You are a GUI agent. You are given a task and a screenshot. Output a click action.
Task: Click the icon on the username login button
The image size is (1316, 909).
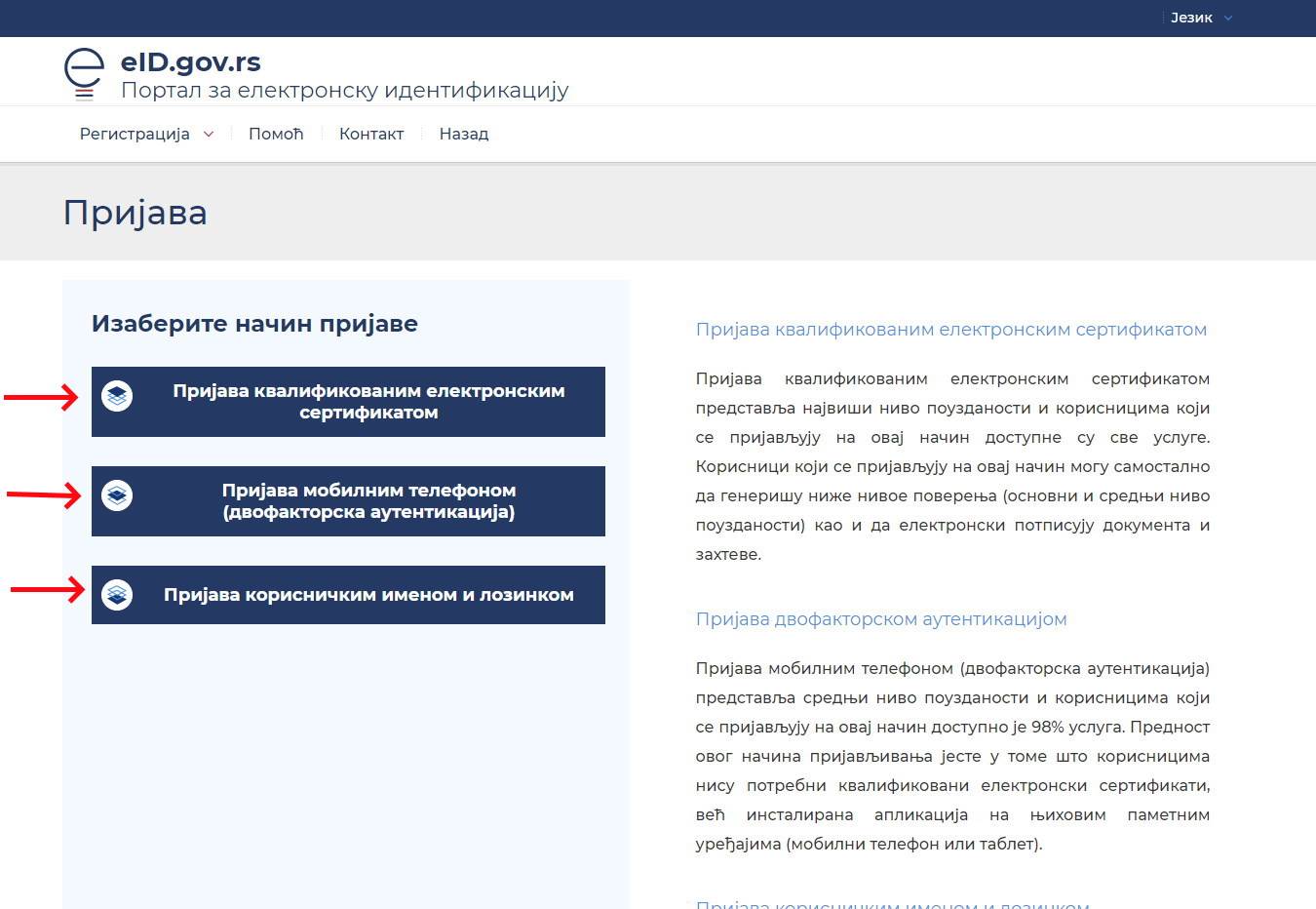(118, 593)
